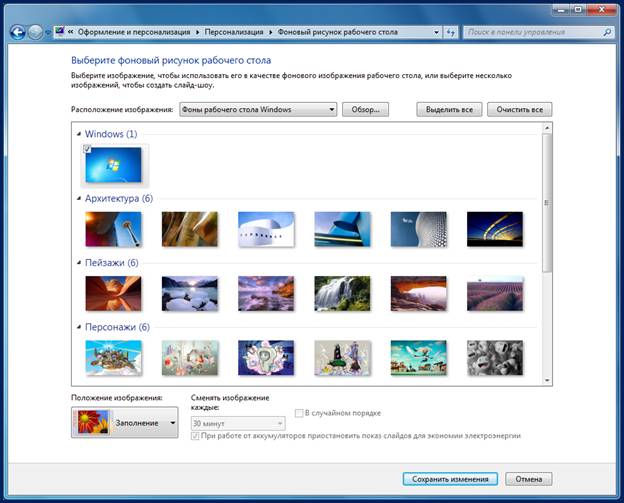Viewport: 624px width, 503px height.
Task: Click the Отмена button
Action: [529, 479]
